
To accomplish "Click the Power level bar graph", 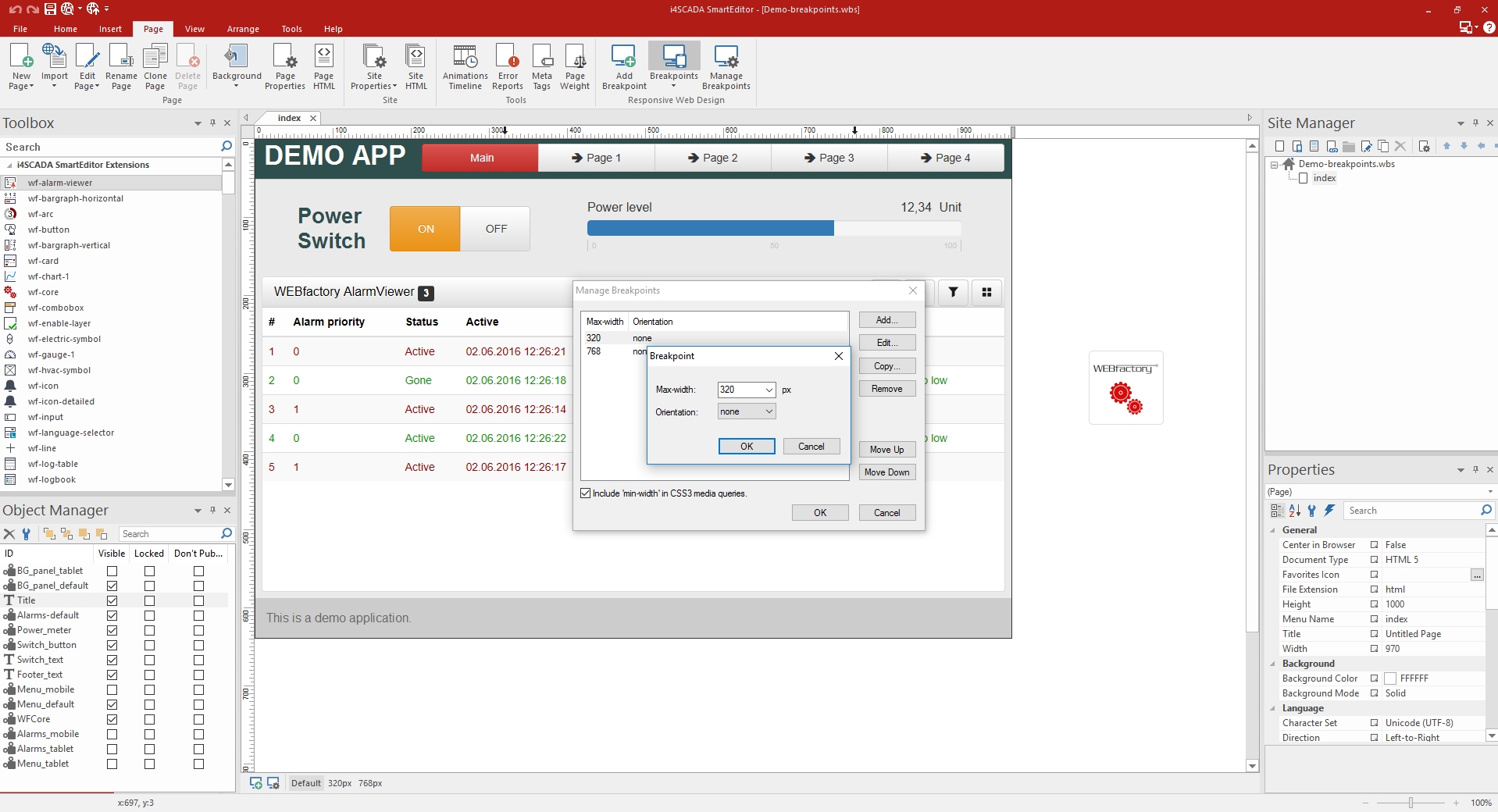I will pos(774,228).
